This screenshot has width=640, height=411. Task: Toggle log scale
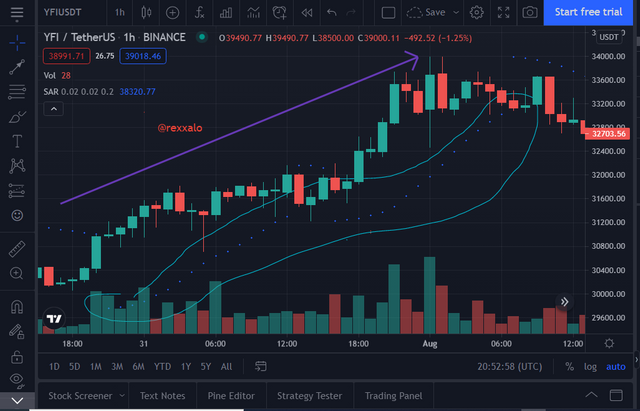click(590, 367)
